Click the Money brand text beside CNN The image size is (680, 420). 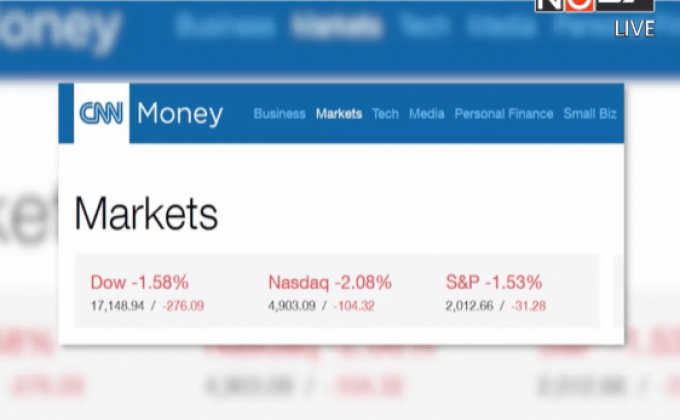tap(180, 114)
